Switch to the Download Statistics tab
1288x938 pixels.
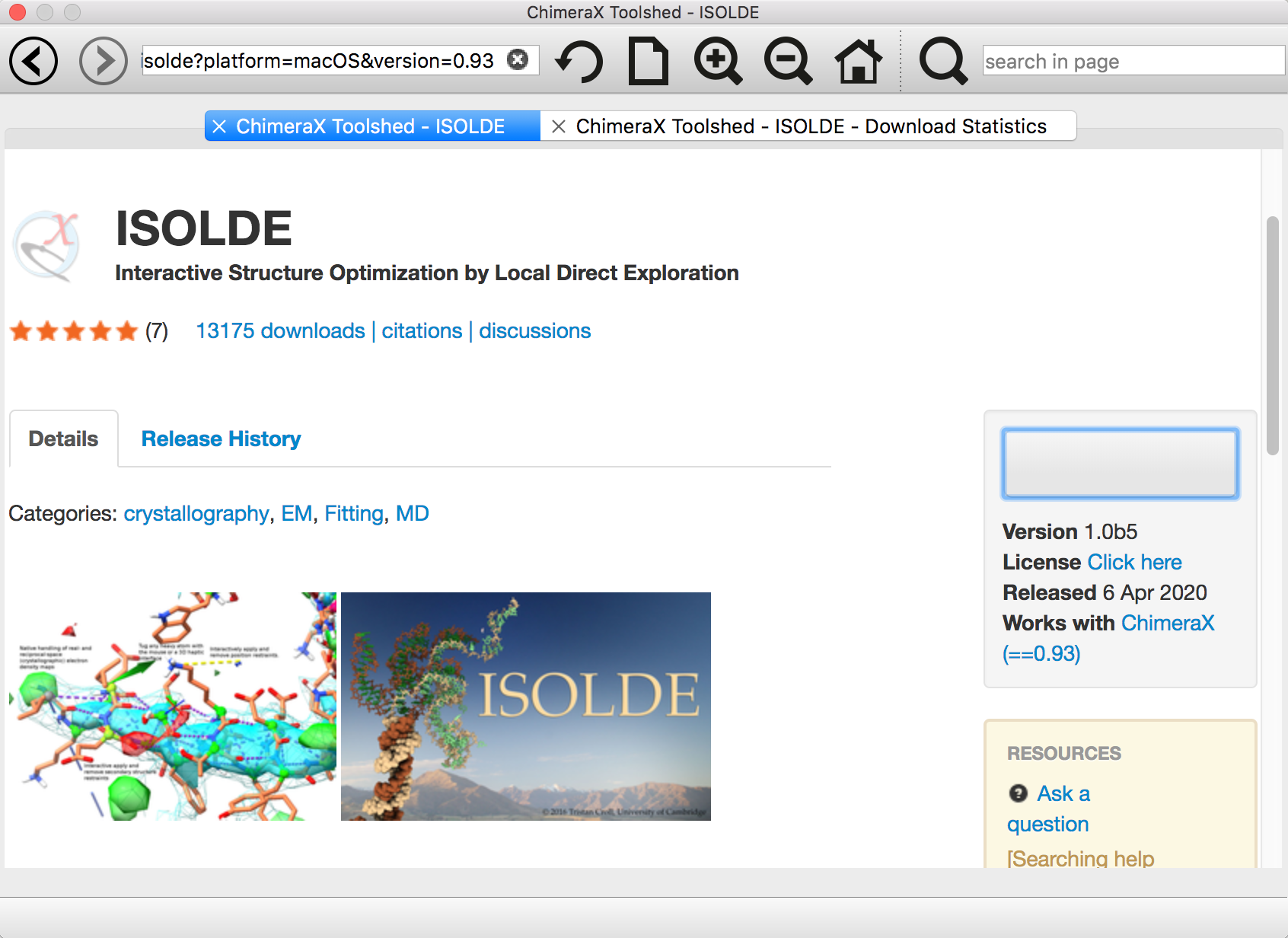click(x=811, y=126)
